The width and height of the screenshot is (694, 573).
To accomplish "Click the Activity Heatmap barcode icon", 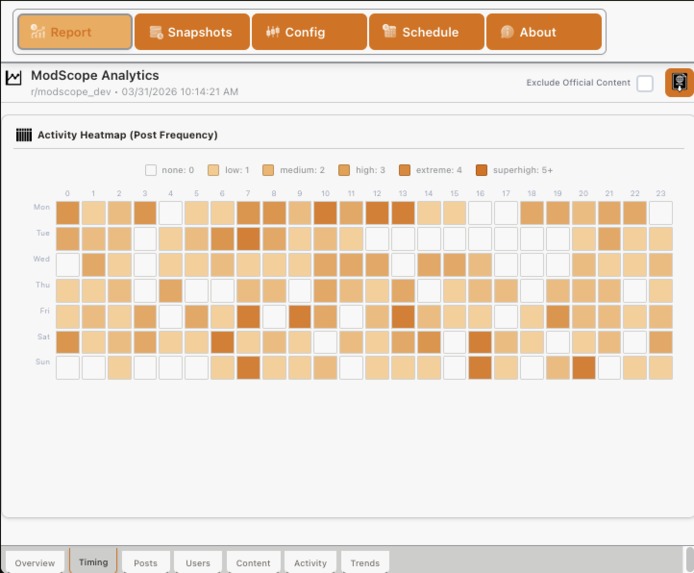I will pos(24,135).
